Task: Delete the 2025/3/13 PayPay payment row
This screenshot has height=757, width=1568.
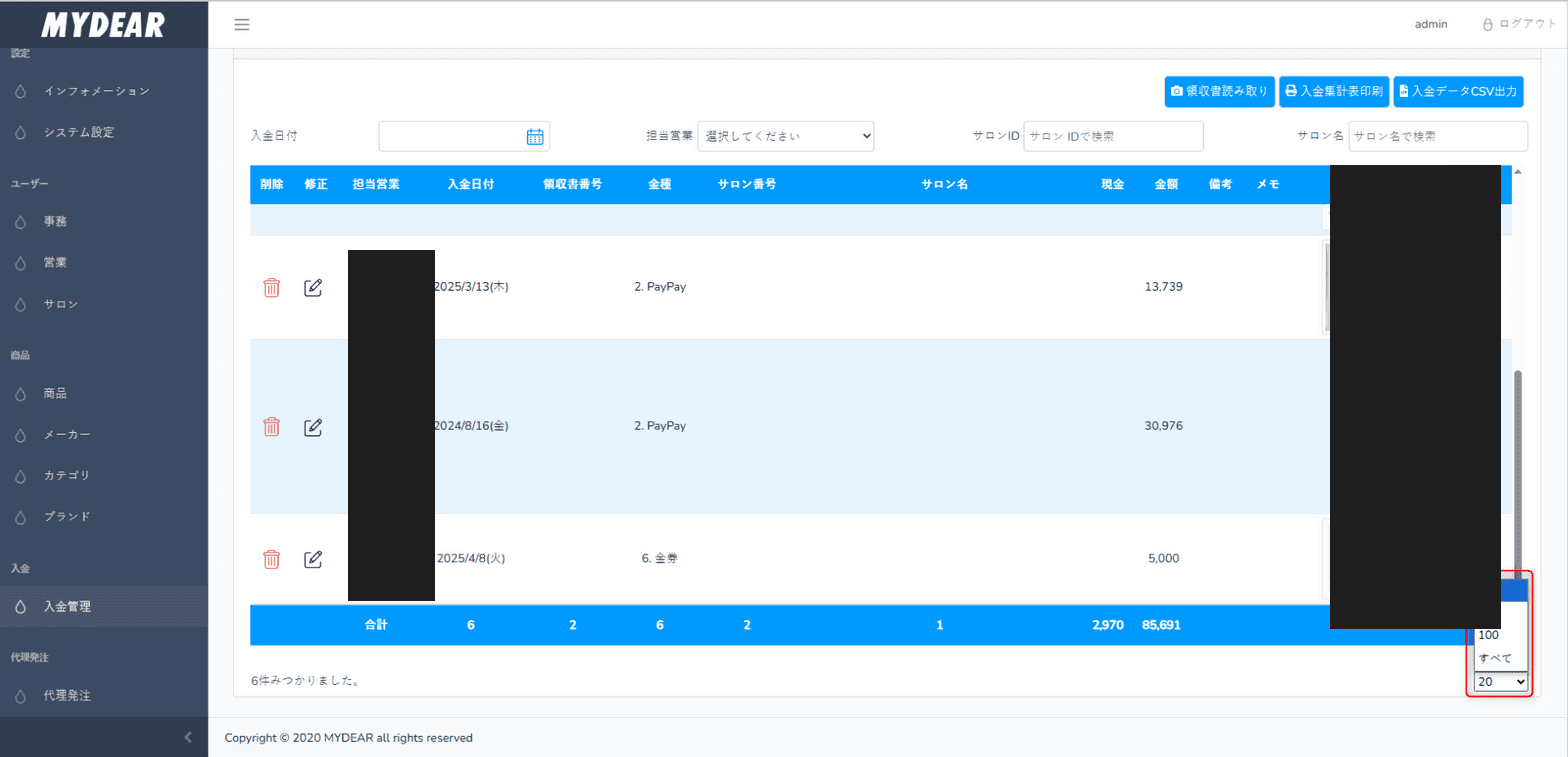Action: 271,288
